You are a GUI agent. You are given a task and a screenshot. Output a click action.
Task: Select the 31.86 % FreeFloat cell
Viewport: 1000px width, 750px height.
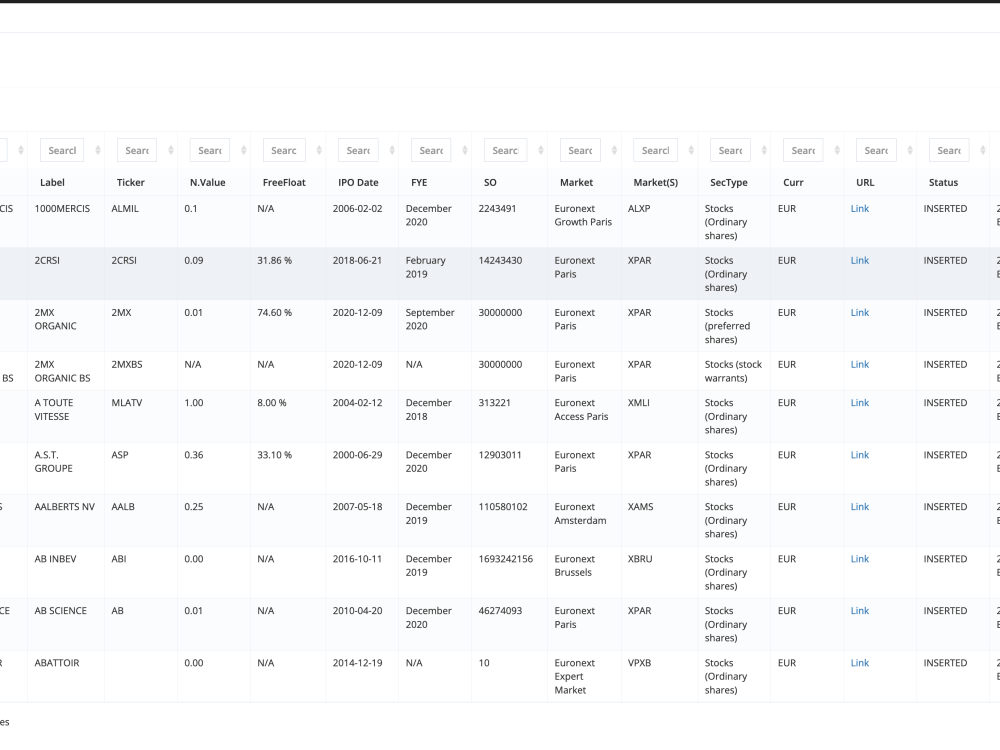pos(288,274)
